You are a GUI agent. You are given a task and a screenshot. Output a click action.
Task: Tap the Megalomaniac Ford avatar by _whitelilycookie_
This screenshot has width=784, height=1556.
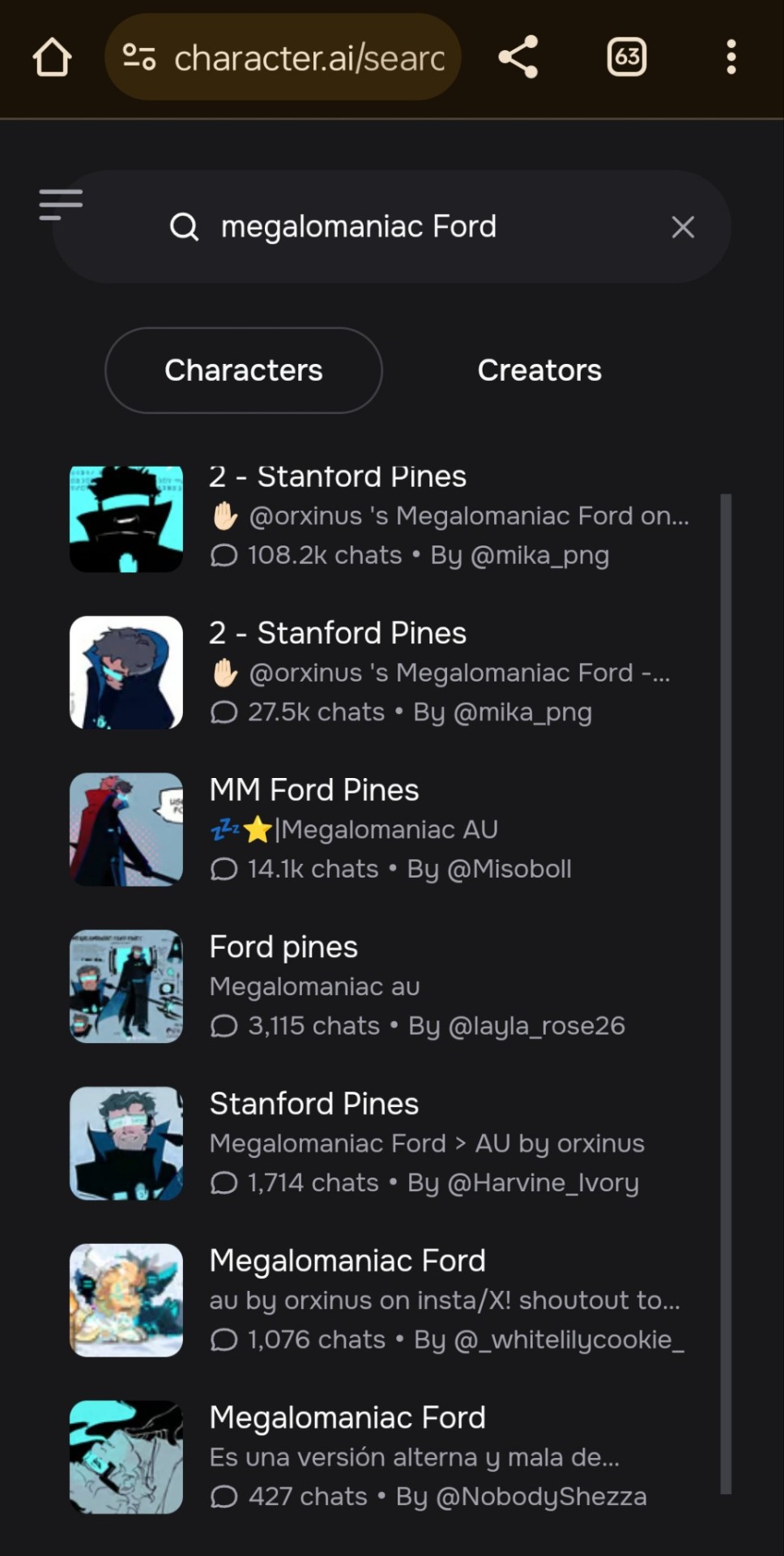pyautogui.click(x=126, y=1300)
